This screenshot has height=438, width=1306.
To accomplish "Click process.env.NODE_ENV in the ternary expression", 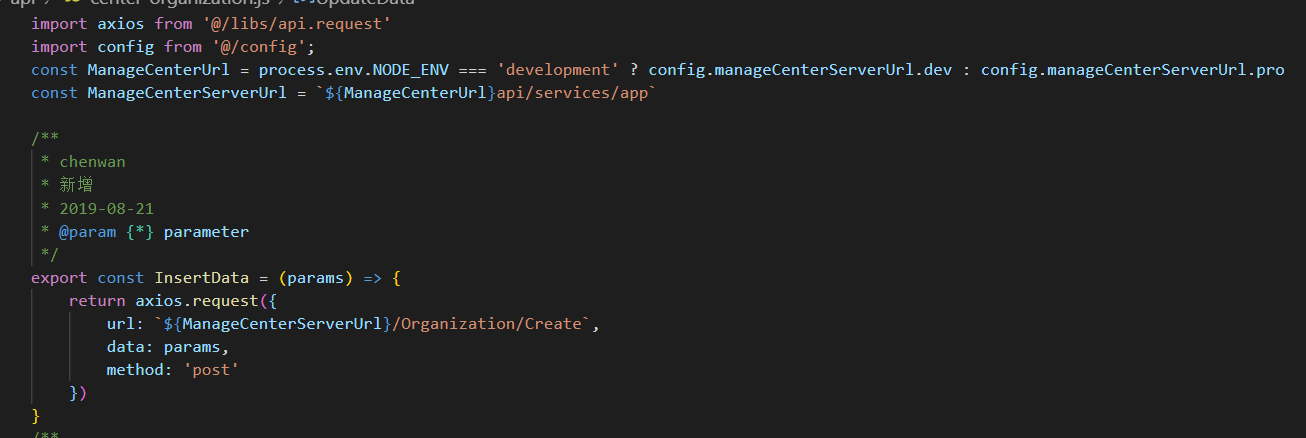I will point(352,70).
